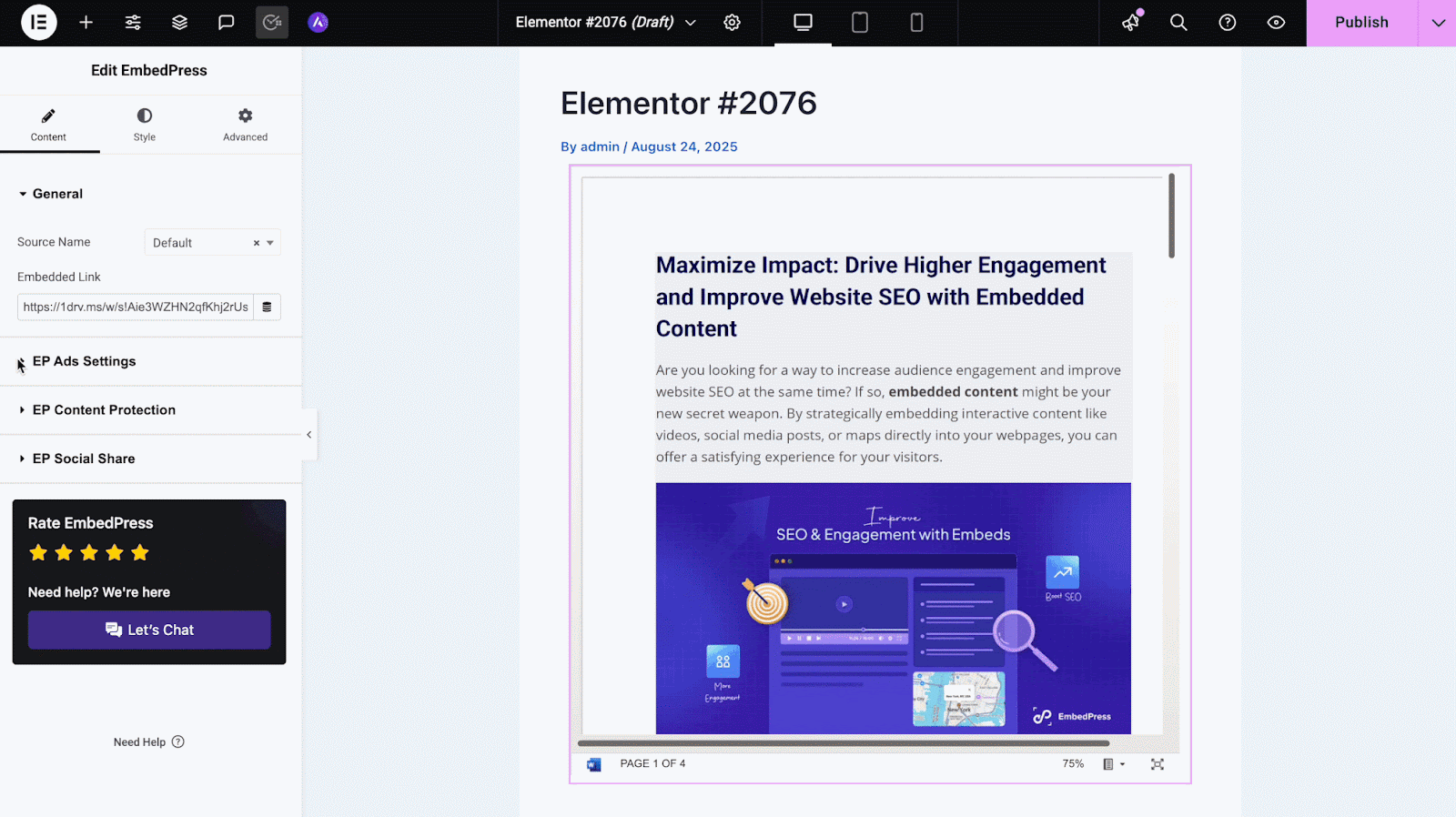Image resolution: width=1456 pixels, height=817 pixels.
Task: Open the launchpad checklist icon
Action: pos(271,22)
